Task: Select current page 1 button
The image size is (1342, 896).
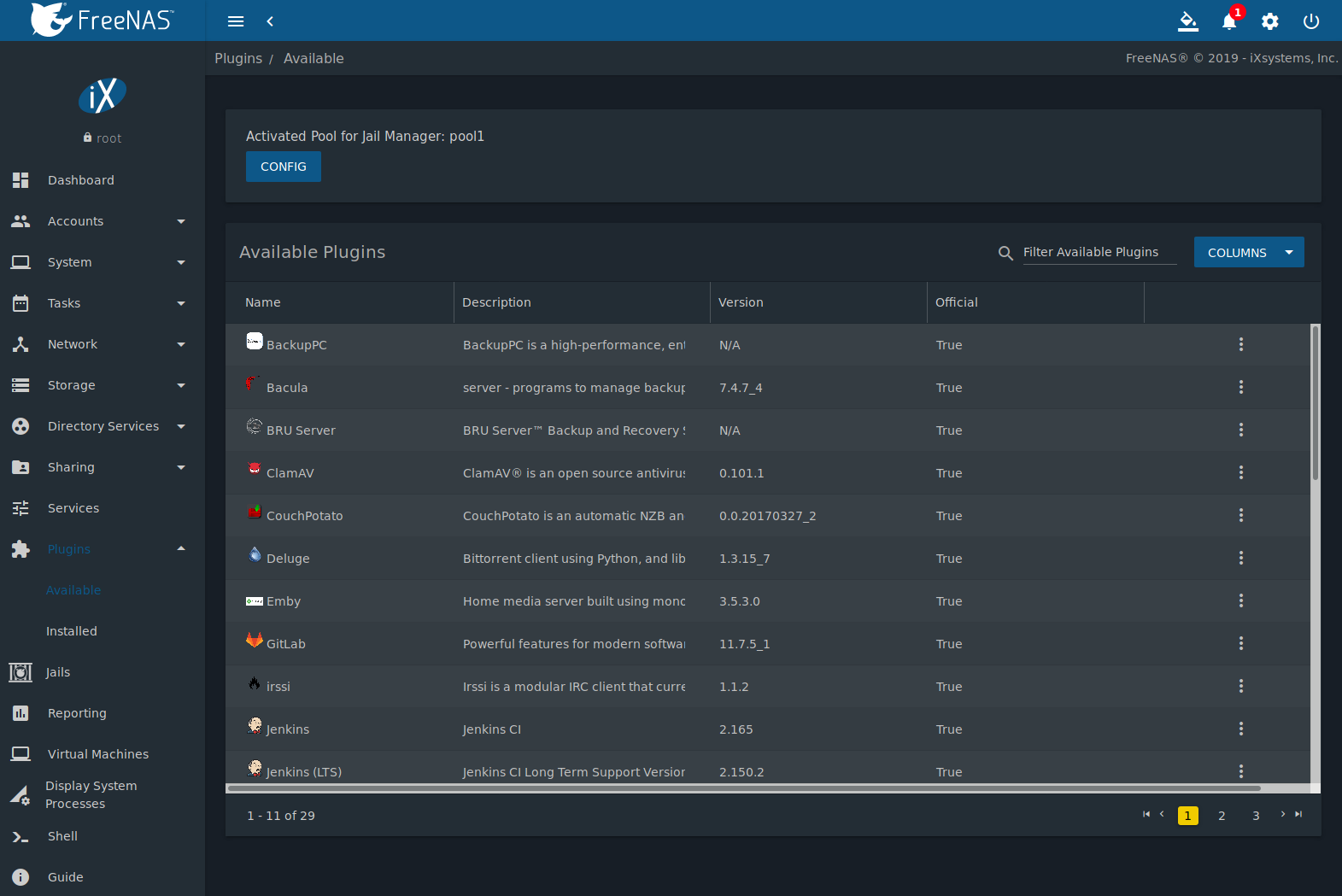Action: pos(1187,816)
